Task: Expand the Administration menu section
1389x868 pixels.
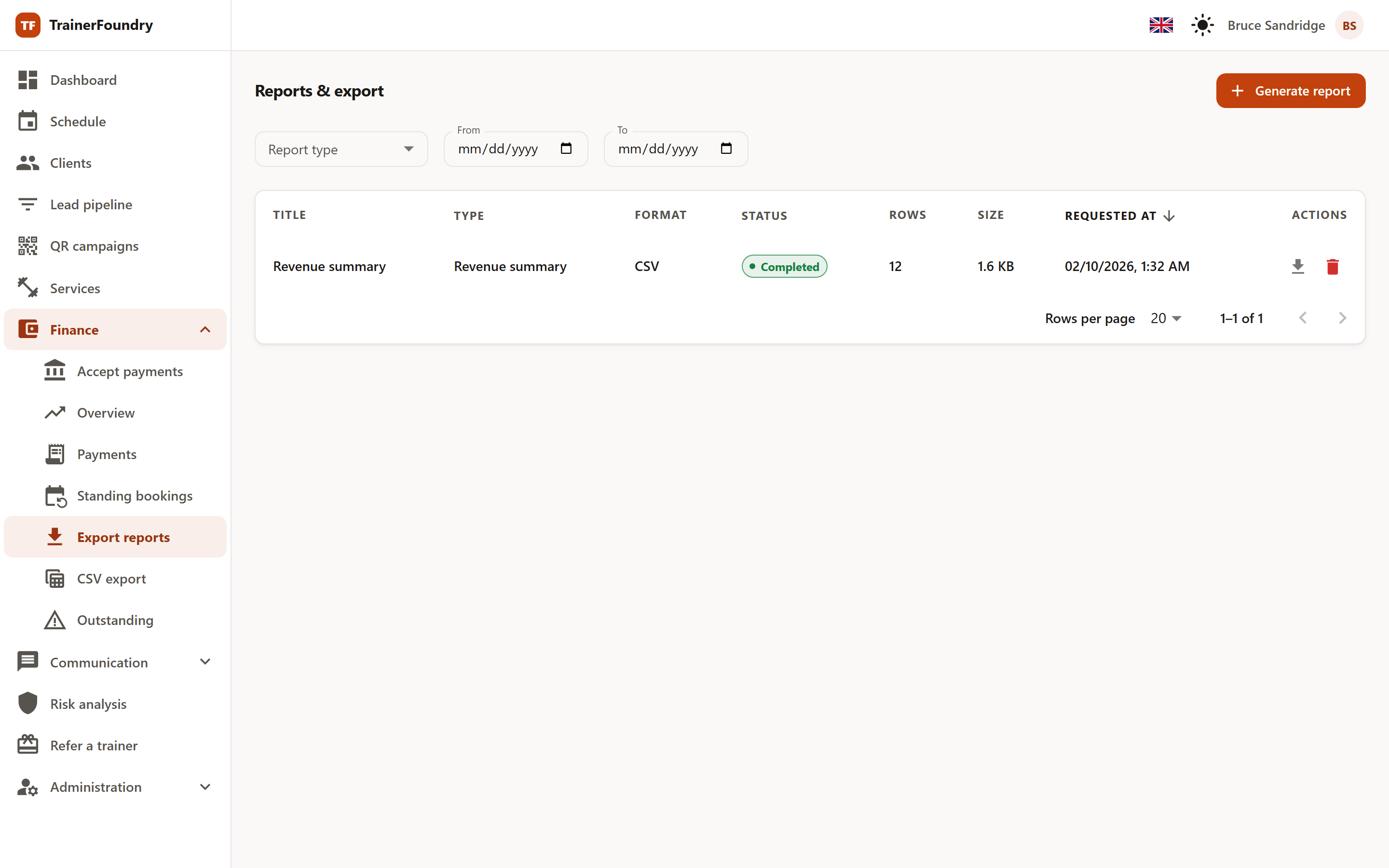Action: 115,787
